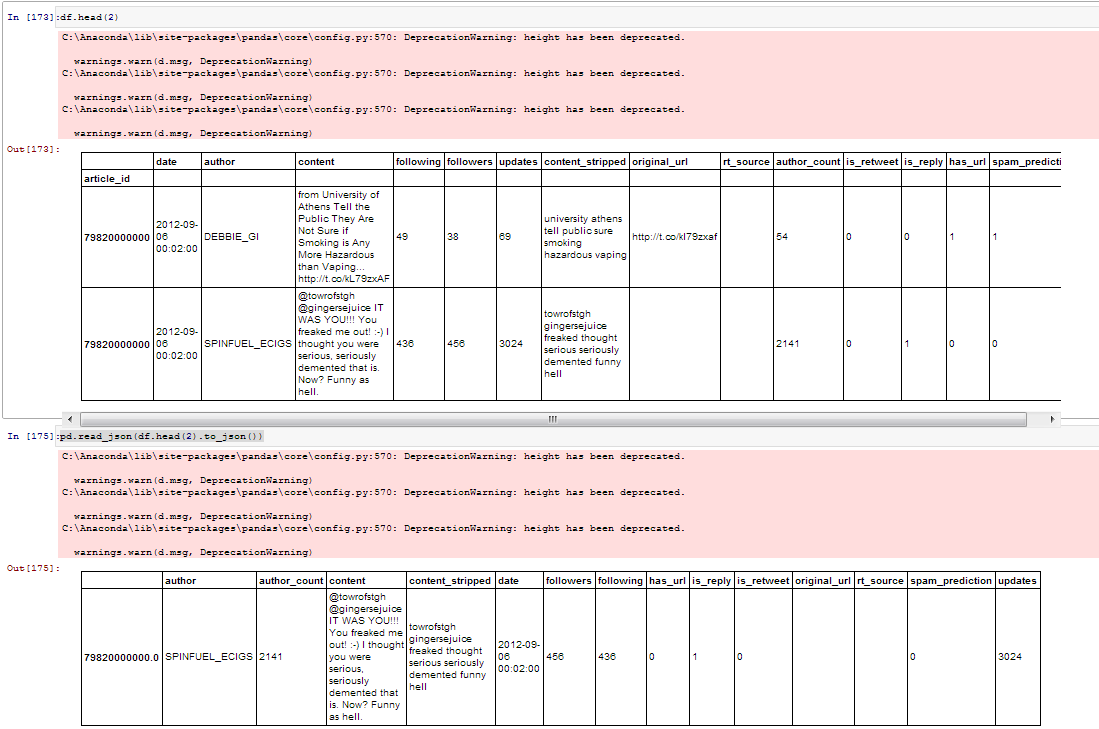Click original_url header in first table

tap(675, 161)
